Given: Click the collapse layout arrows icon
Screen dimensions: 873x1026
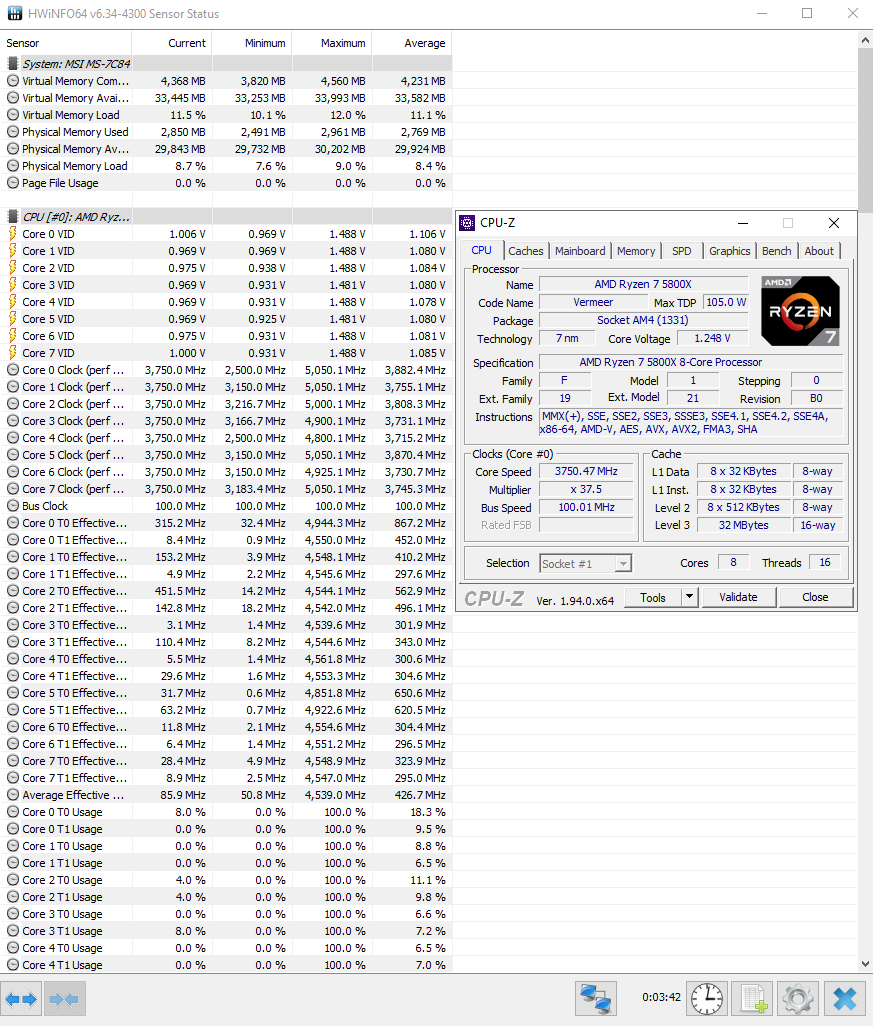Looking at the screenshot, I should click(64, 999).
